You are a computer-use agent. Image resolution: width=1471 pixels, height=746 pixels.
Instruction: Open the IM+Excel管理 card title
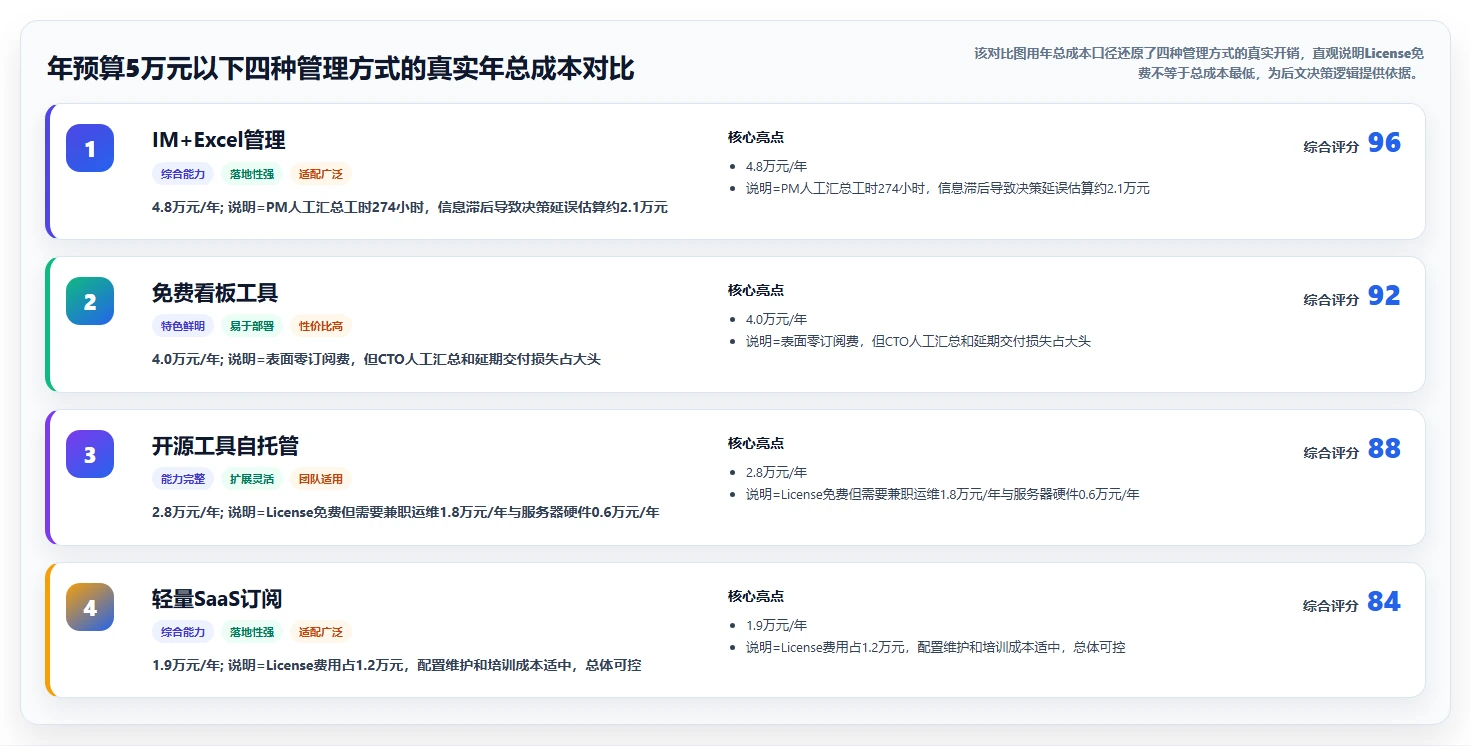click(x=218, y=140)
